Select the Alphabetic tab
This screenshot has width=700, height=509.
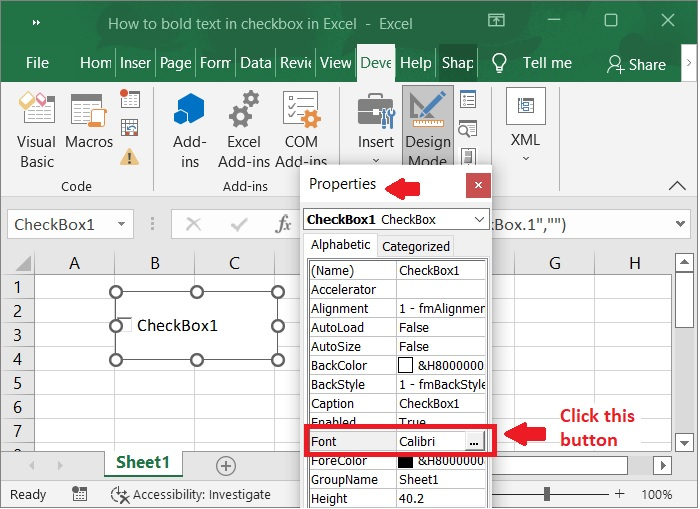pyautogui.click(x=340, y=245)
